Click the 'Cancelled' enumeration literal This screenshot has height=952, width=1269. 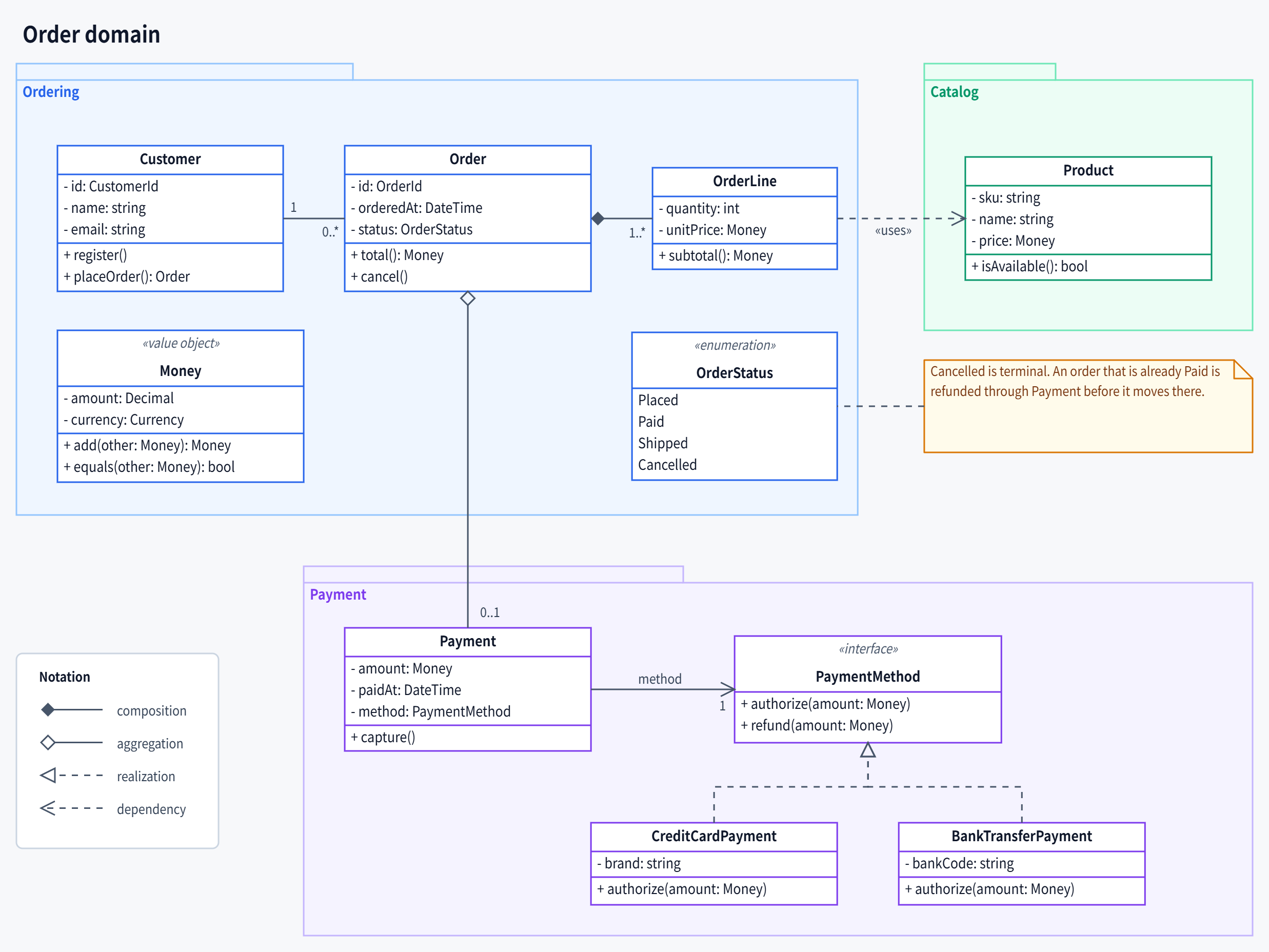click(x=668, y=465)
